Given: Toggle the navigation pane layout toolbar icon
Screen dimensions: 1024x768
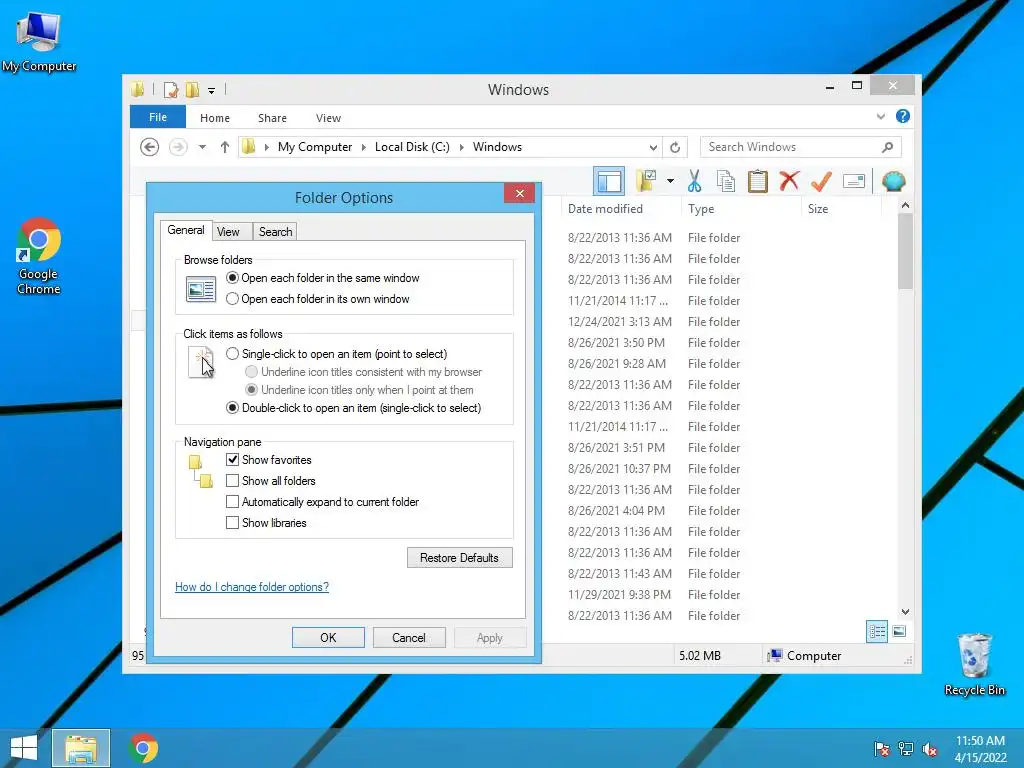Looking at the screenshot, I should [609, 181].
